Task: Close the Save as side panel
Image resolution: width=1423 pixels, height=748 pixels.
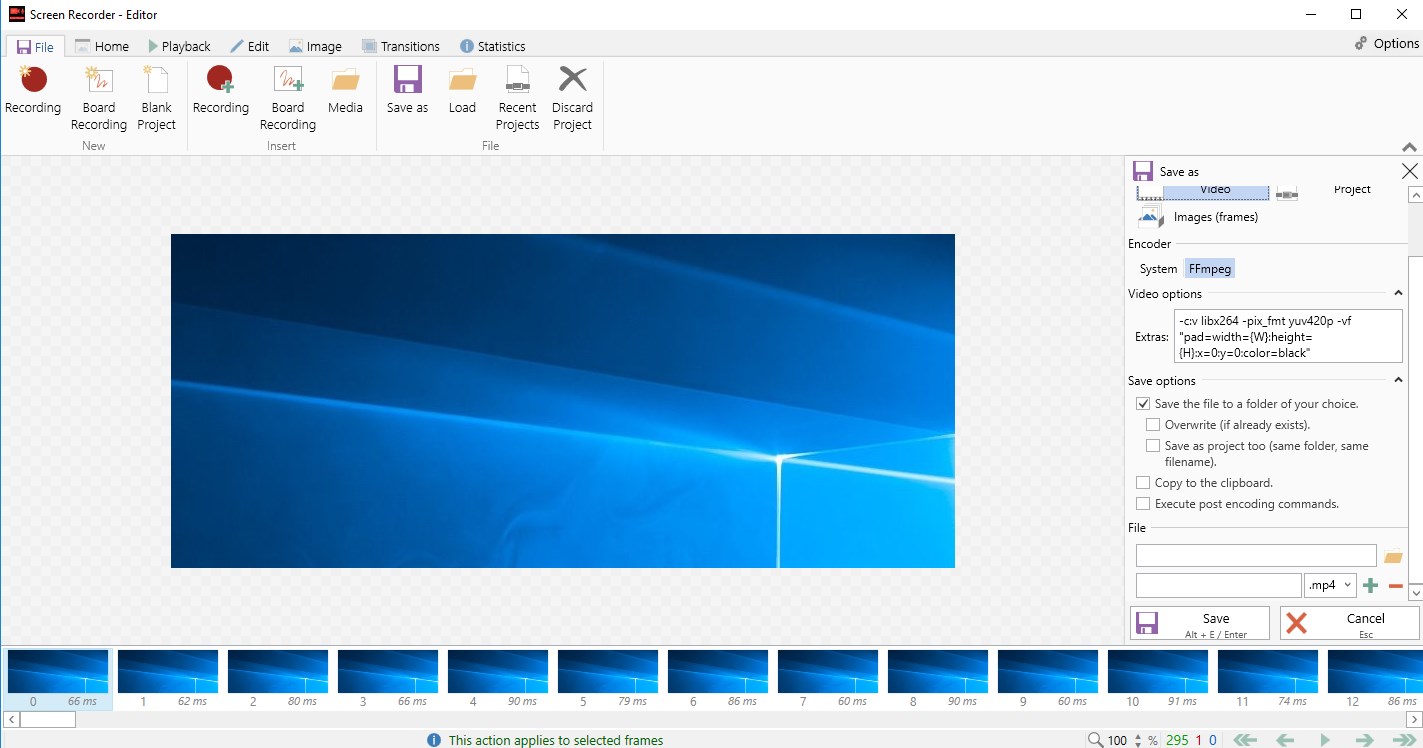Action: pyautogui.click(x=1410, y=171)
